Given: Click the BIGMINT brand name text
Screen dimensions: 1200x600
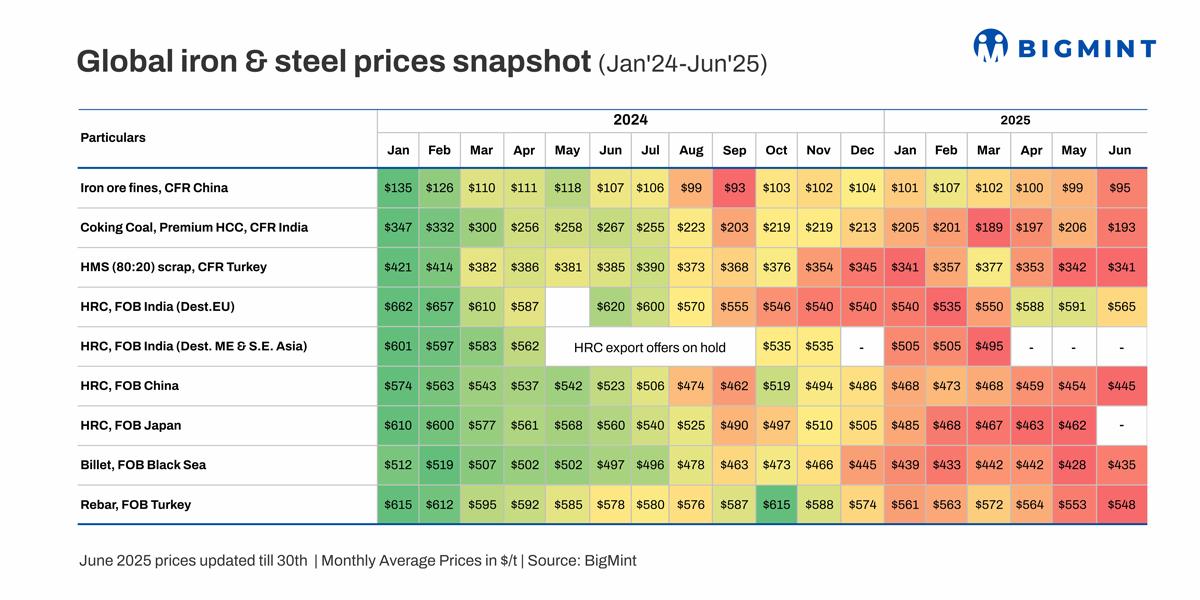Looking at the screenshot, I should point(1086,47).
